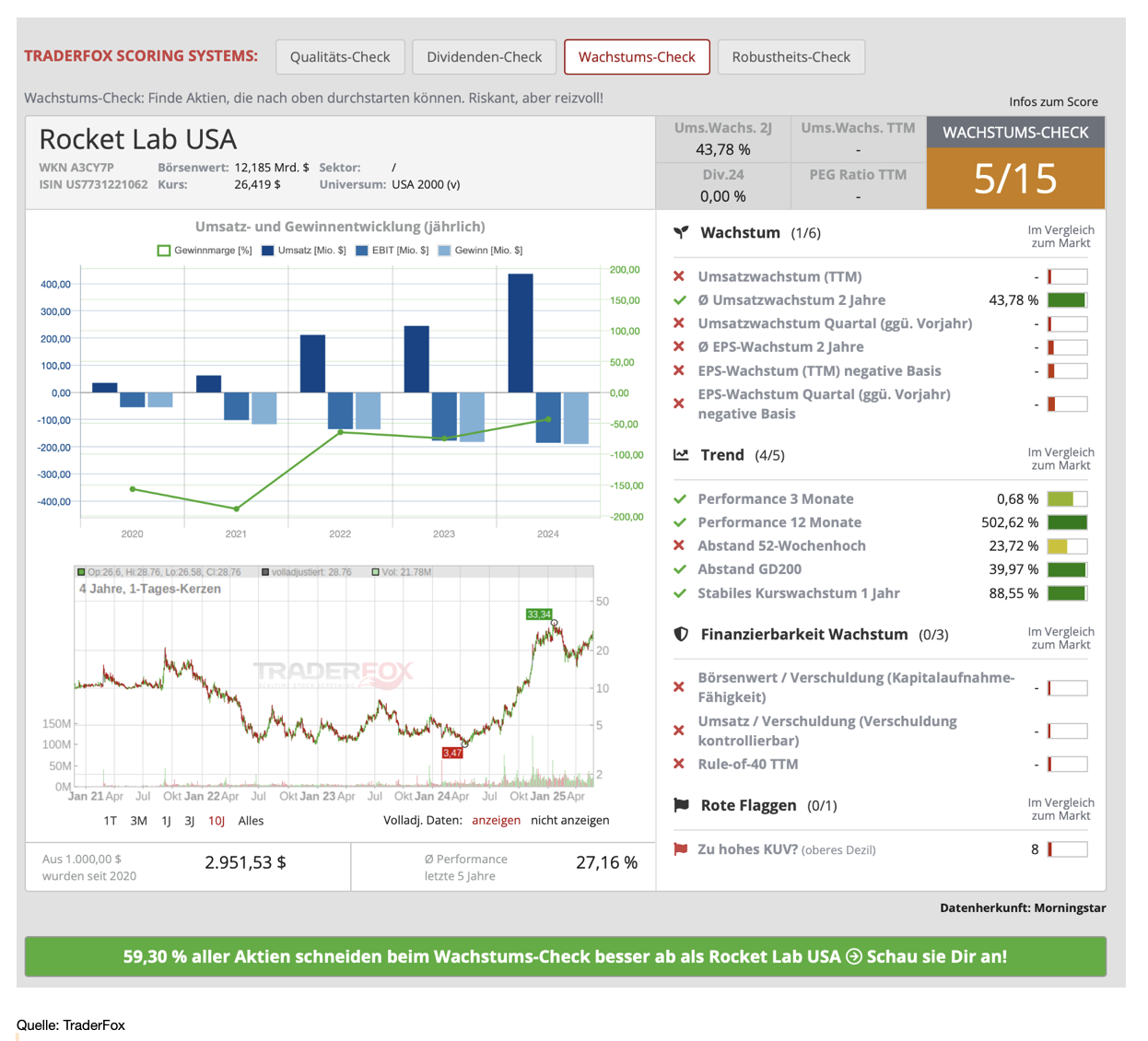Select the Wachstums-Check tab
The width and height of the screenshot is (1148, 1041).
click(637, 57)
